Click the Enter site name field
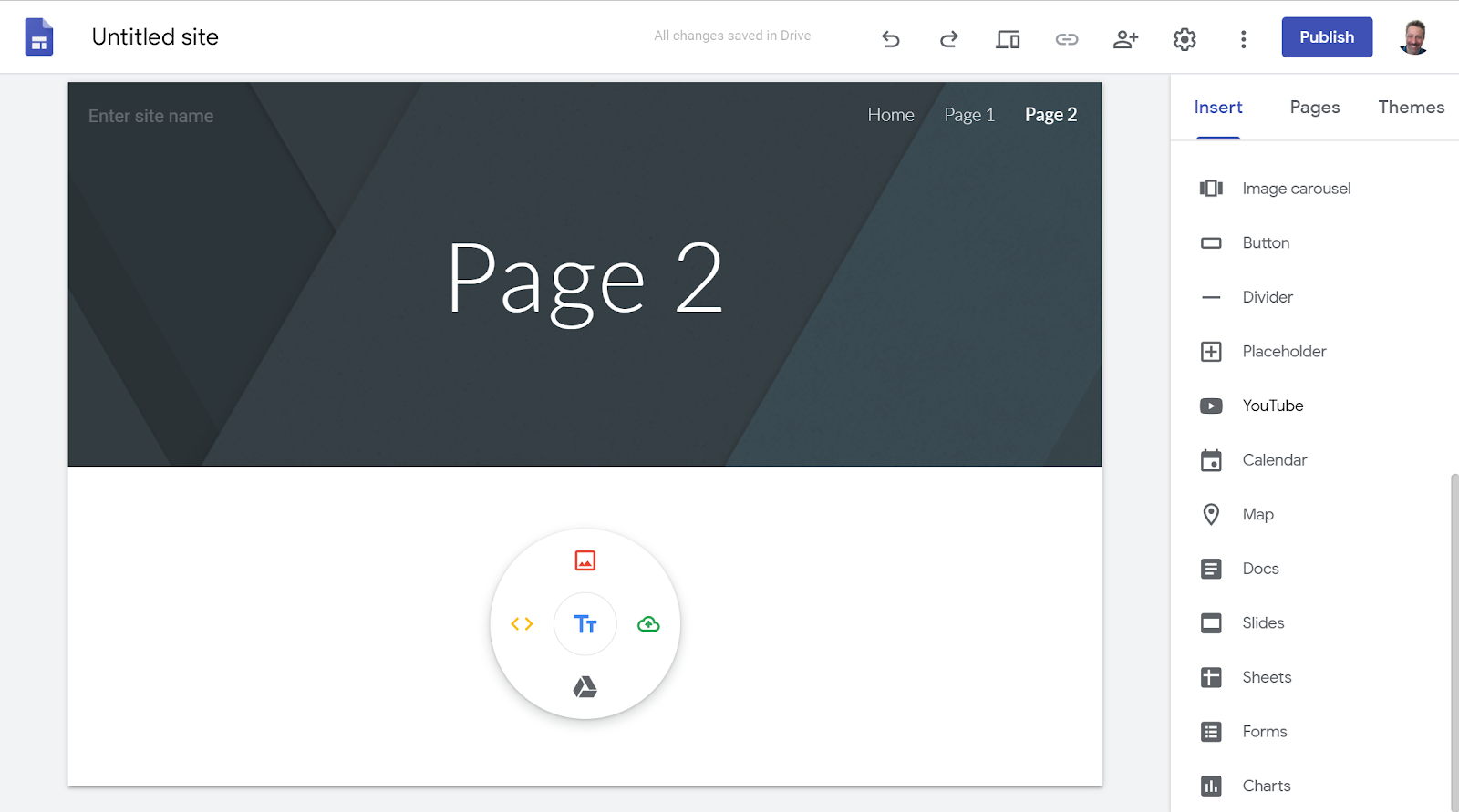Screen dimensions: 1459x812 [150, 117]
